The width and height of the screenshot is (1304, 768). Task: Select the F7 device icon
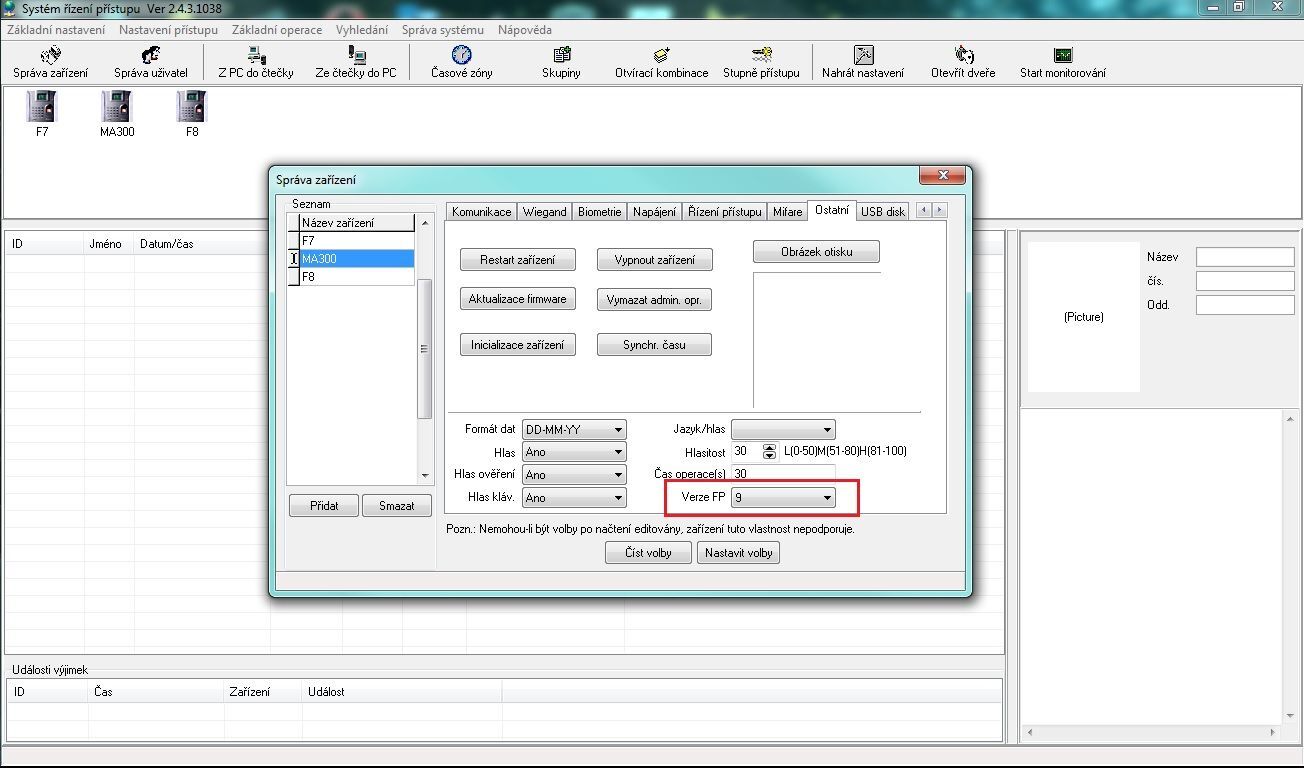42,106
